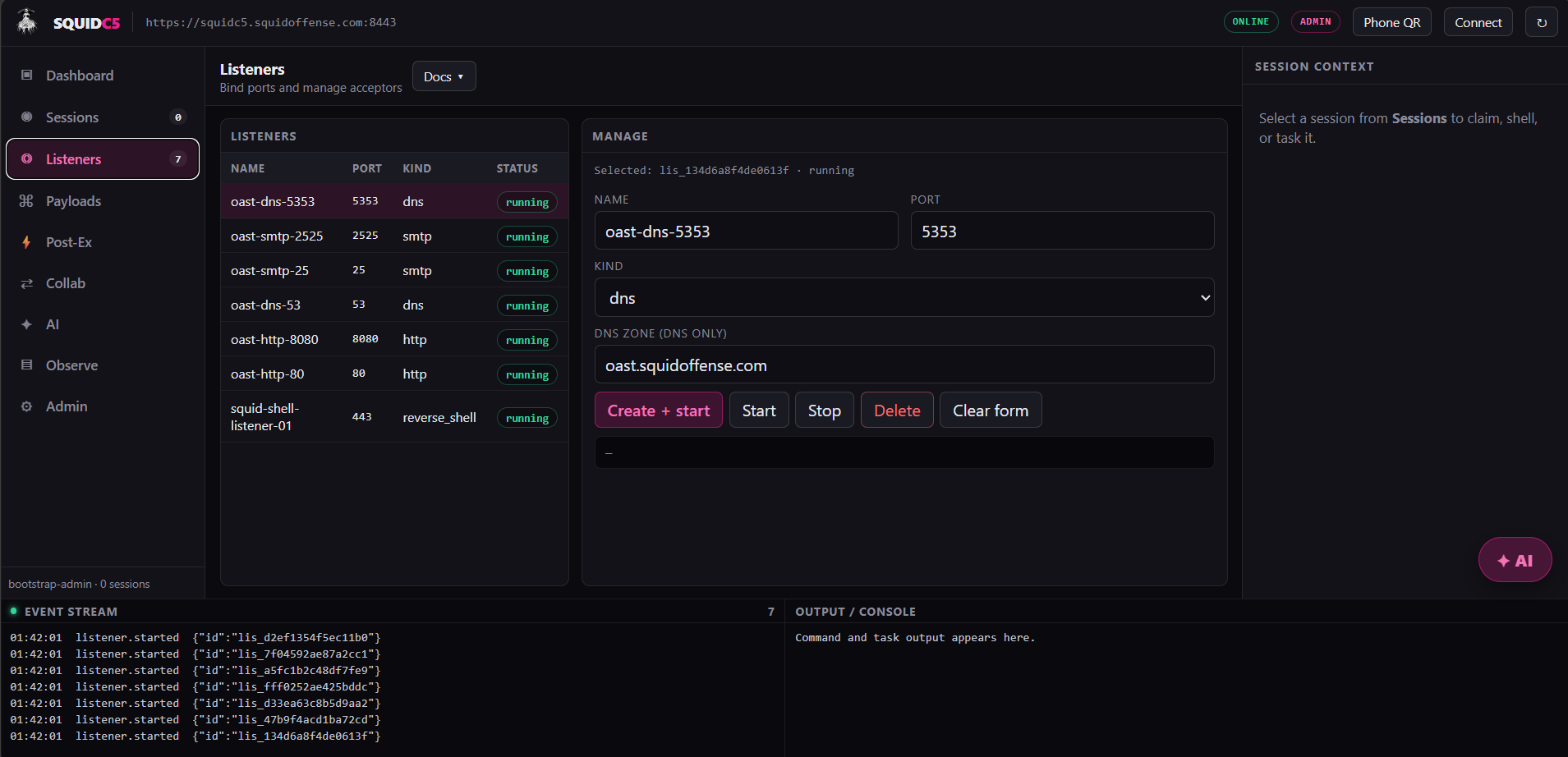This screenshot has width=1568, height=757.
Task: Click the server URL in the top bar
Action: pos(271,22)
